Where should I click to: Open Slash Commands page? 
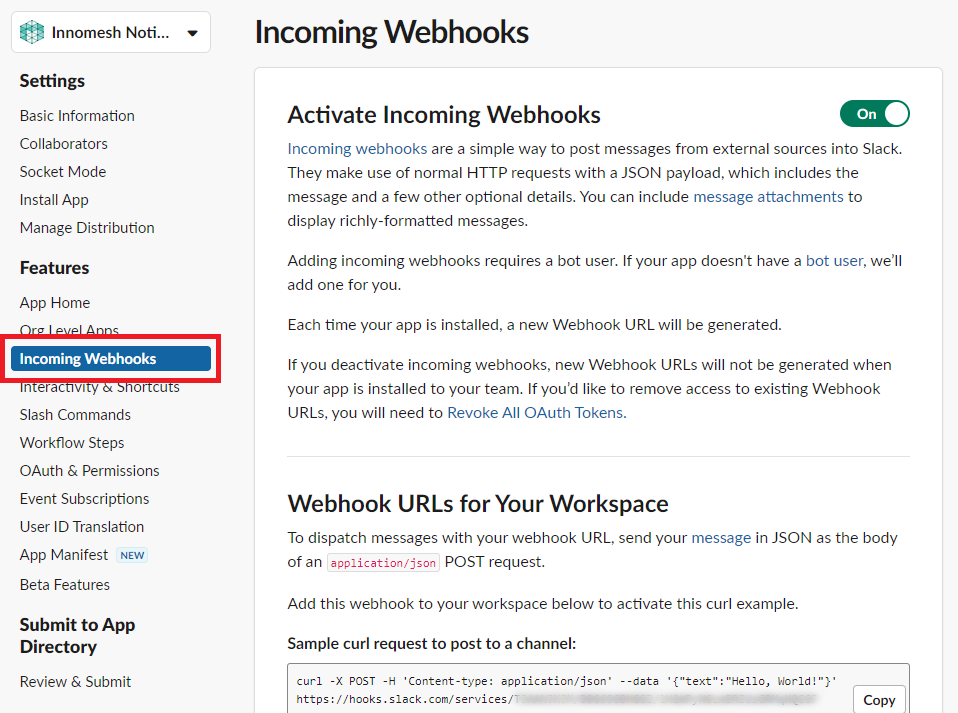click(x=75, y=415)
